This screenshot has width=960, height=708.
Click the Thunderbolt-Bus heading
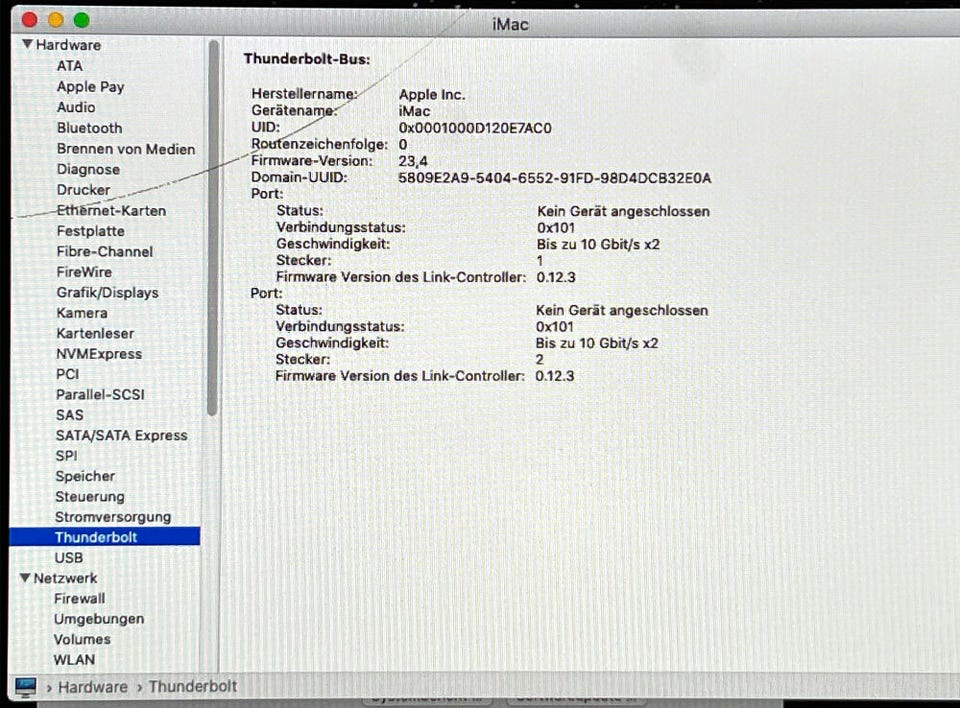307,59
